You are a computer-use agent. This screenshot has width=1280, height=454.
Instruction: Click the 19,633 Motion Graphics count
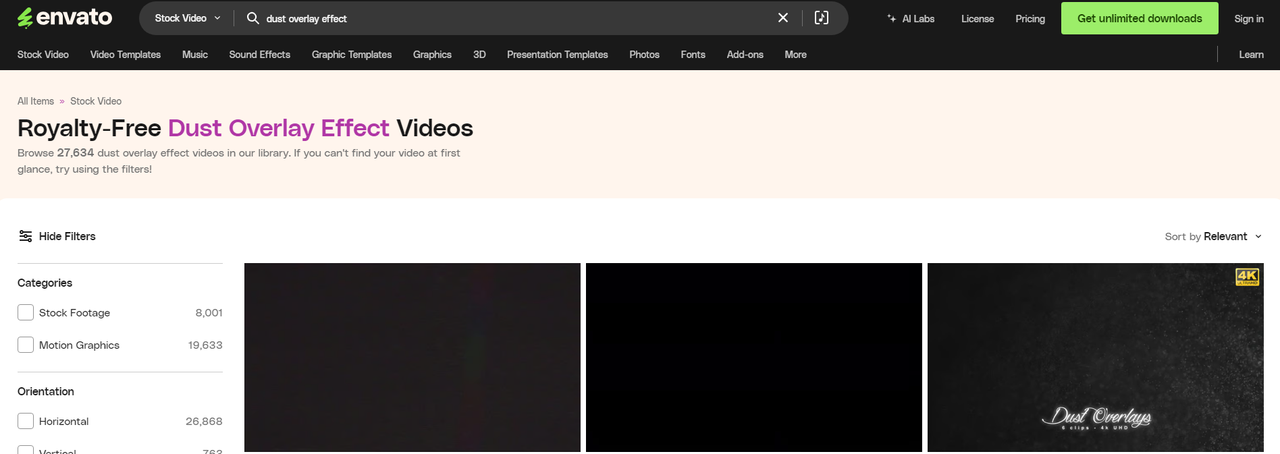(206, 345)
